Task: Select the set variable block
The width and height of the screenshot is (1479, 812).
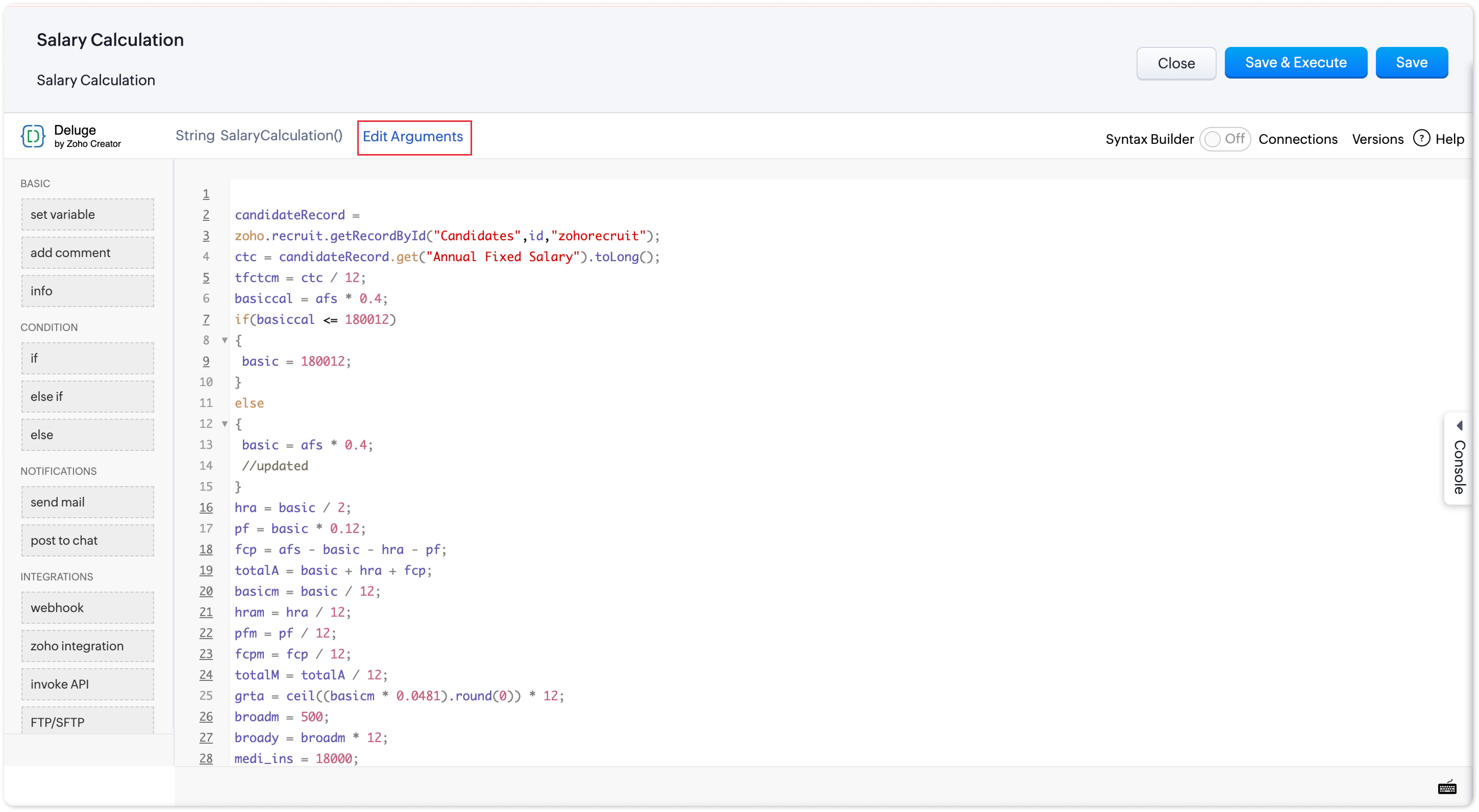Action: [x=87, y=215]
